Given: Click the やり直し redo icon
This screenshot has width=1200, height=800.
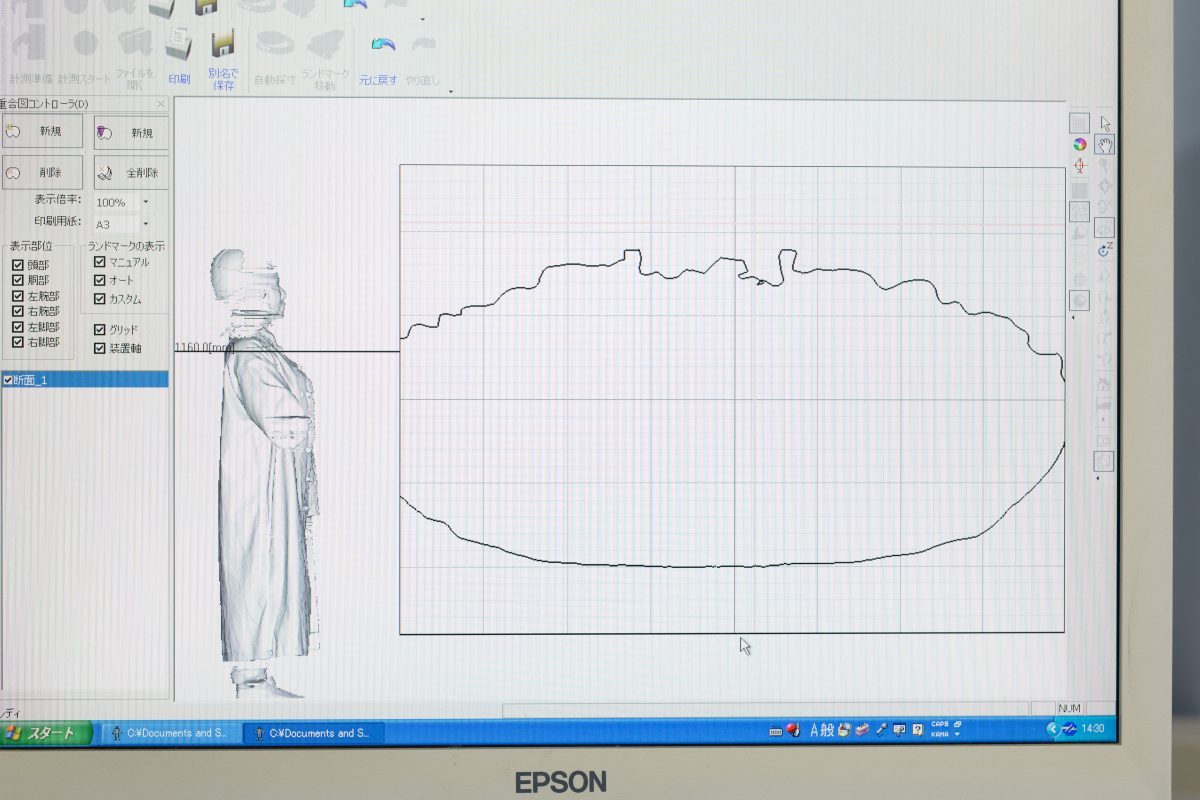Looking at the screenshot, I should tap(424, 45).
